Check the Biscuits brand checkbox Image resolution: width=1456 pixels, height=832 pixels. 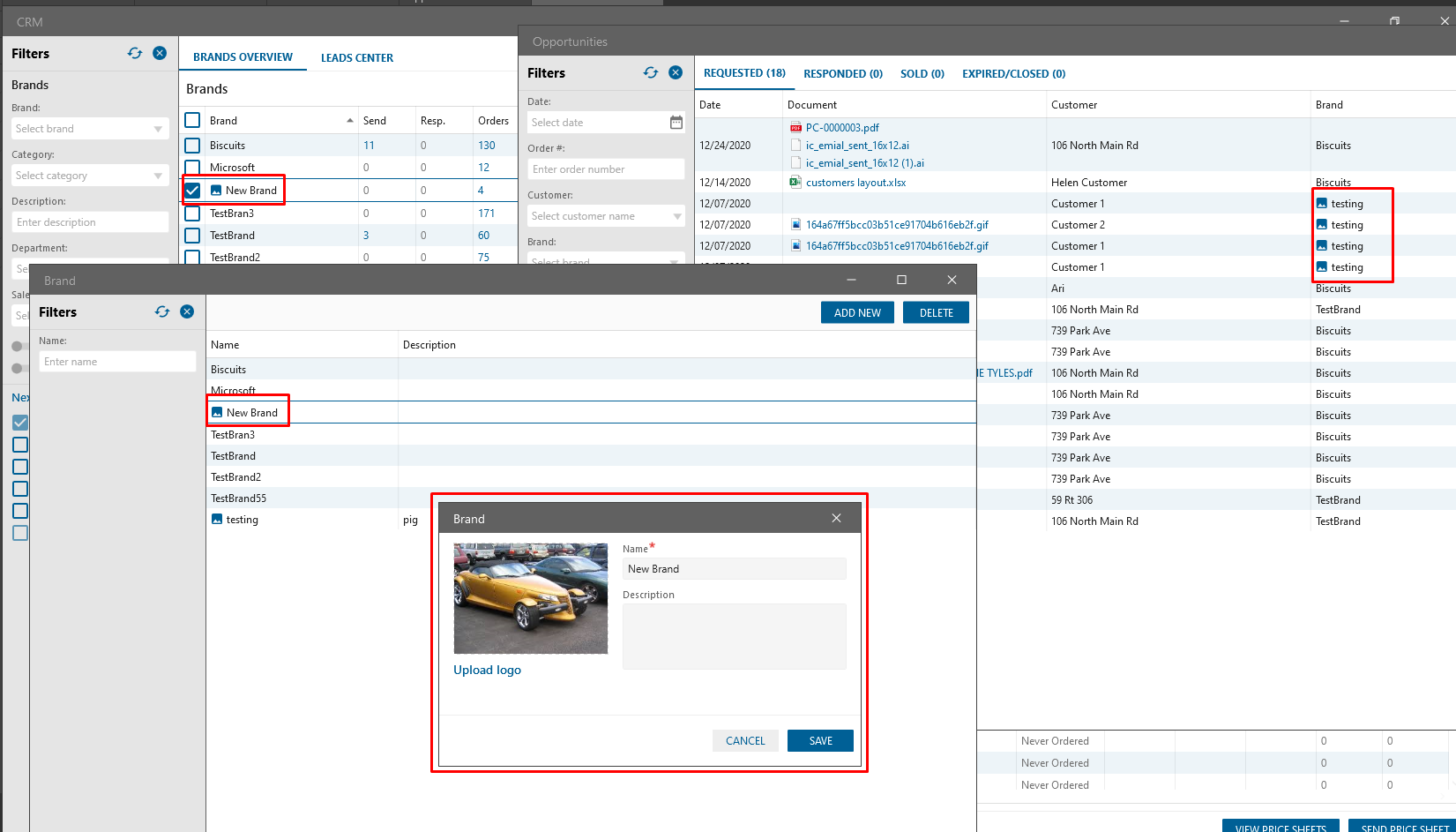coord(192,146)
